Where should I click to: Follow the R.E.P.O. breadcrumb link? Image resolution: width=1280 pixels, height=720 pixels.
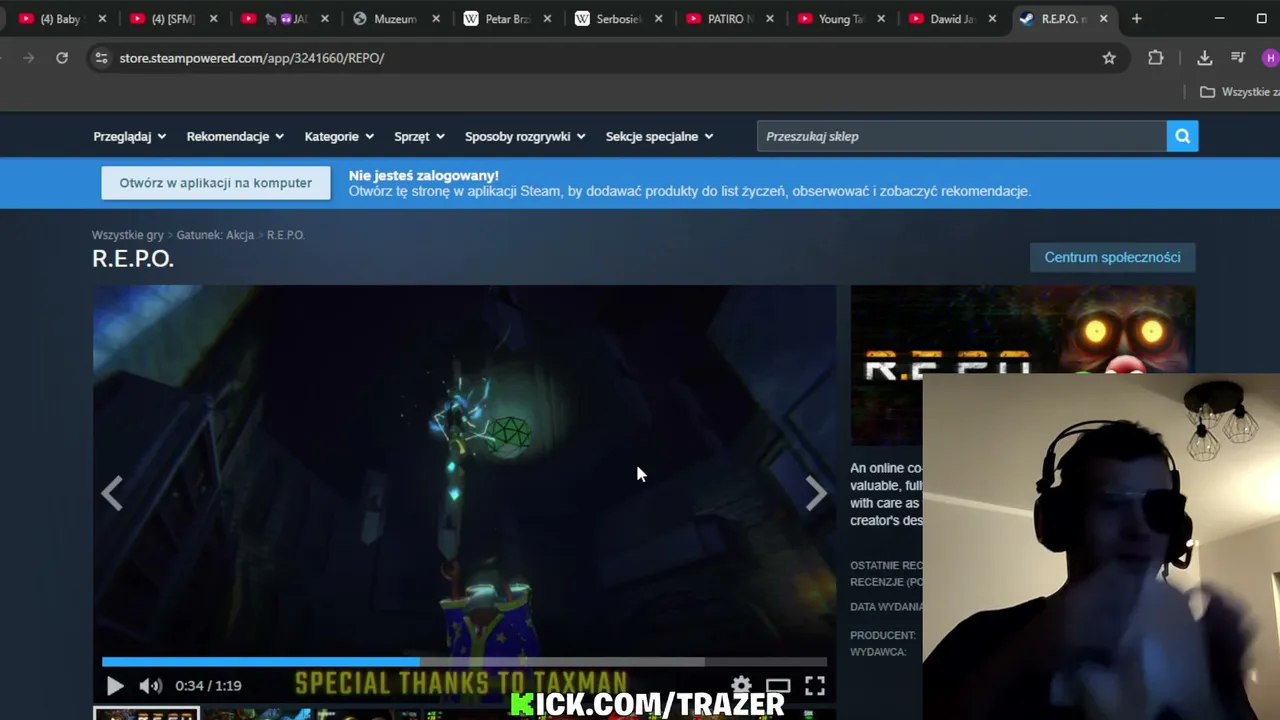[286, 235]
